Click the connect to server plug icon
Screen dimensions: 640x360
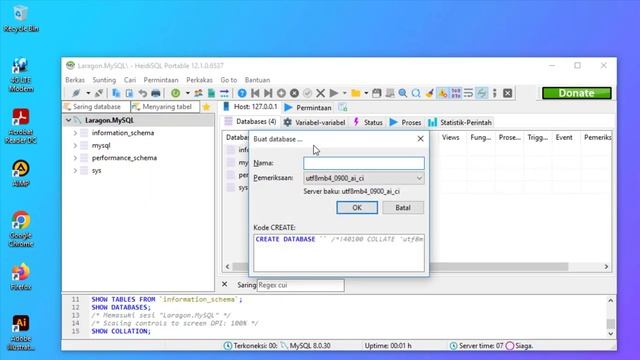(76, 93)
